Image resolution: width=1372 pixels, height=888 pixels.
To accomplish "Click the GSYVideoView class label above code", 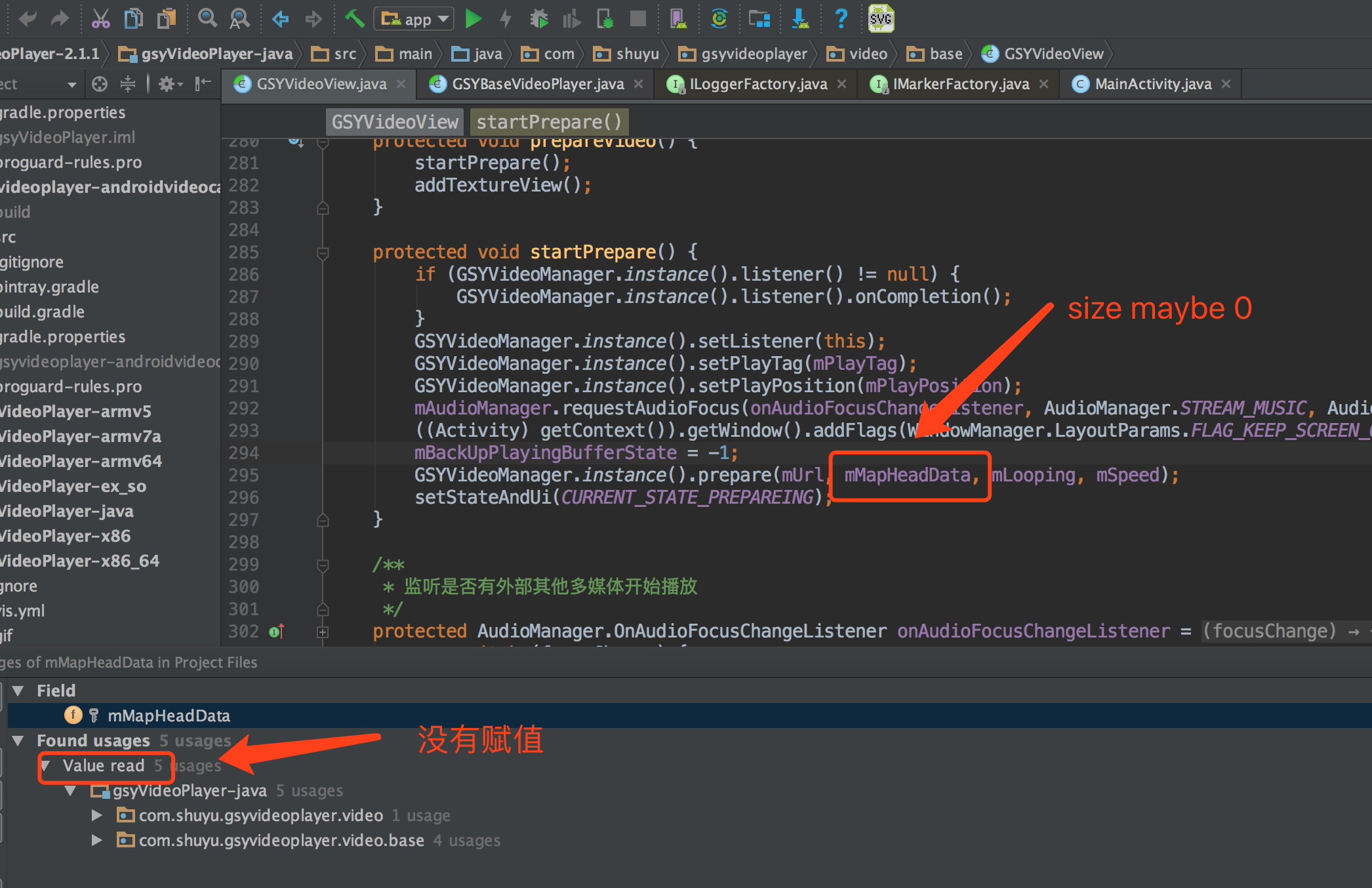I will (x=395, y=122).
